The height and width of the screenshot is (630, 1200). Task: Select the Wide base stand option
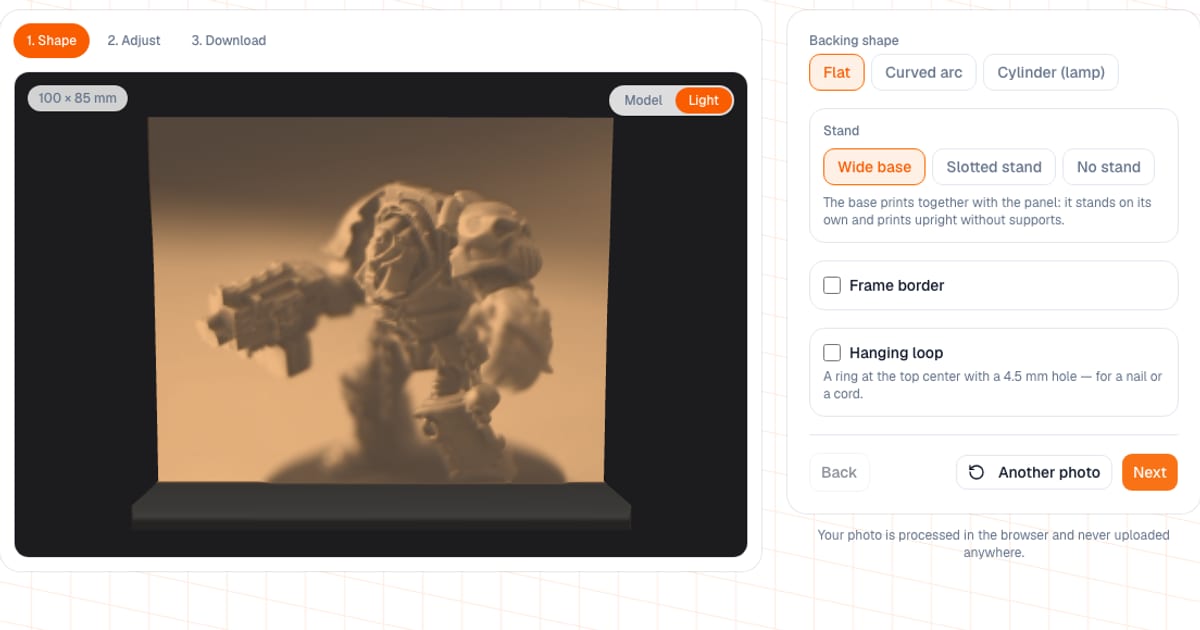click(x=874, y=167)
